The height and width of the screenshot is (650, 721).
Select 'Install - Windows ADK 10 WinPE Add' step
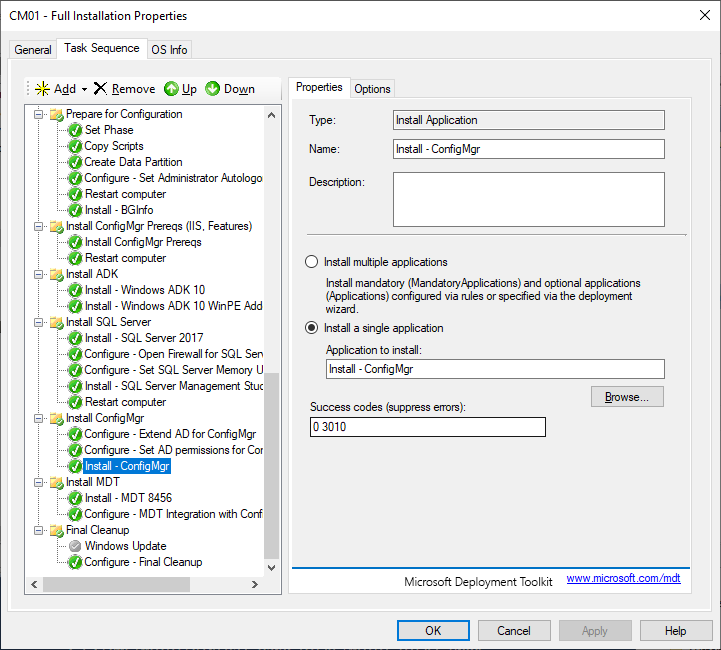click(x=173, y=306)
